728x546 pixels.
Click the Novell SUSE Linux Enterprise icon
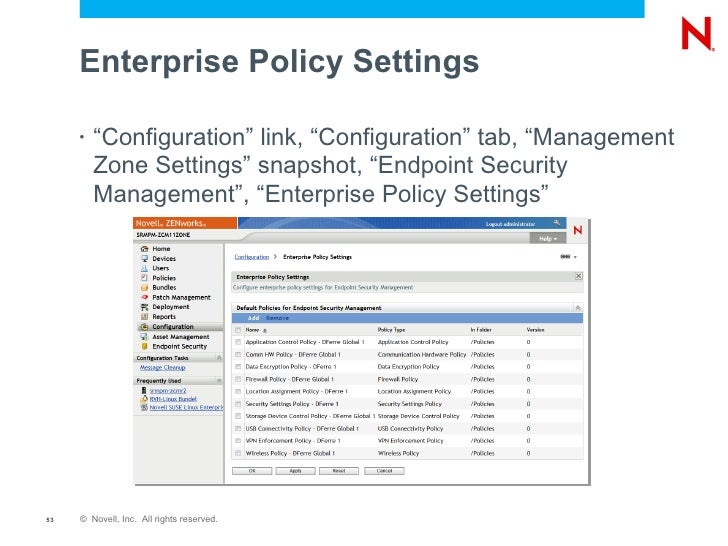(x=144, y=407)
